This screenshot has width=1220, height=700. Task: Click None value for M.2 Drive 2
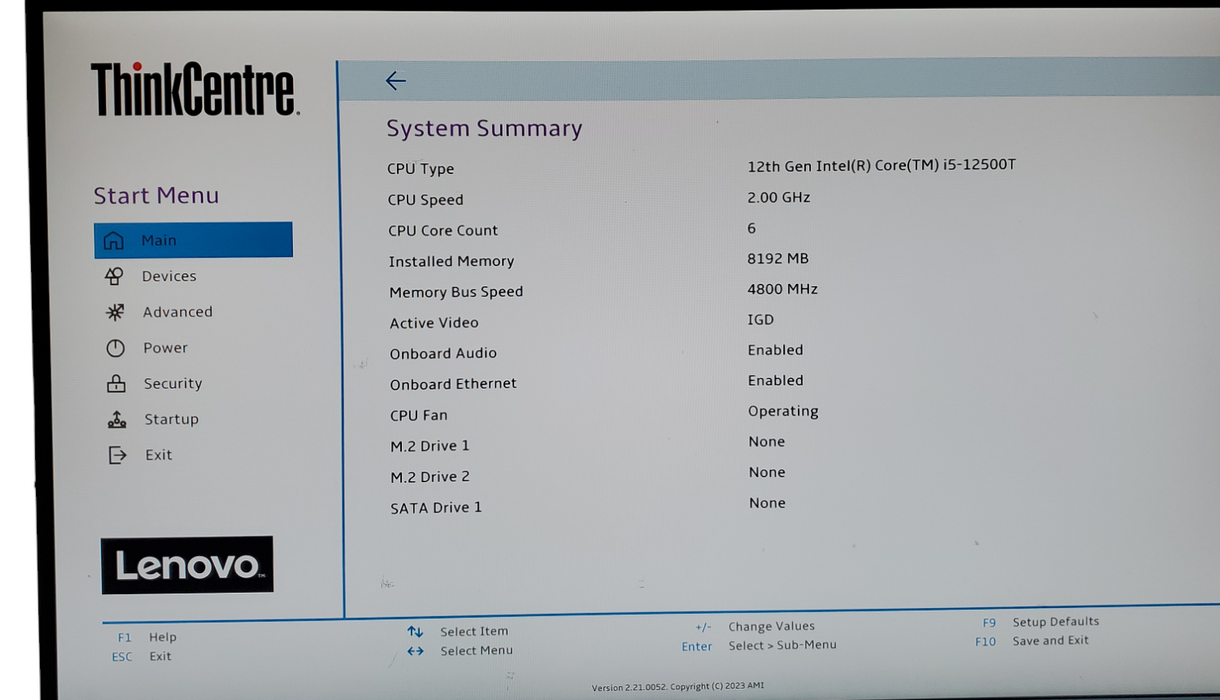[767, 472]
